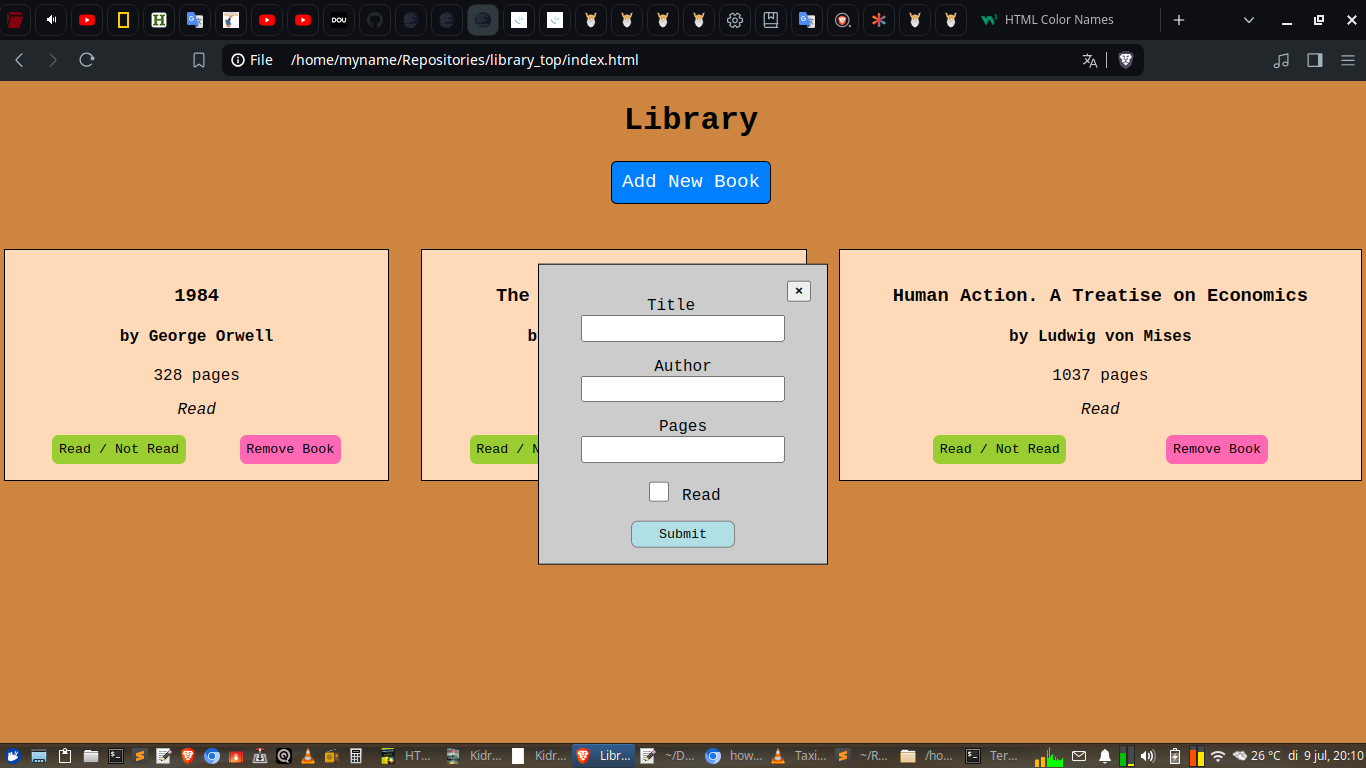This screenshot has height=768, width=1366.
Task: Click the Brave Shields icon in the address bar
Action: 1126,60
